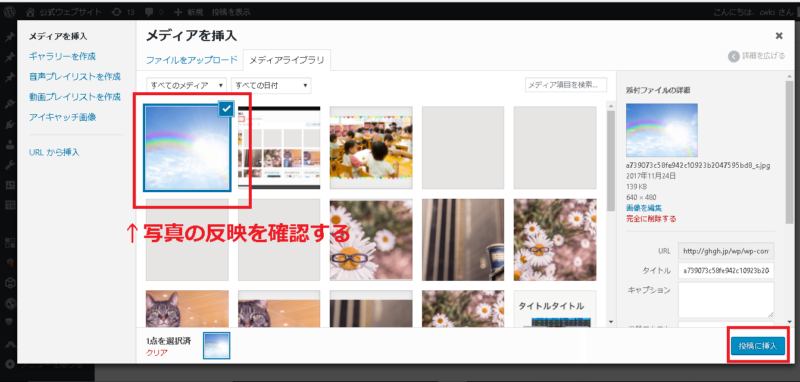
Task: Click the 640 × 480 dimensions text
Action: point(641,197)
